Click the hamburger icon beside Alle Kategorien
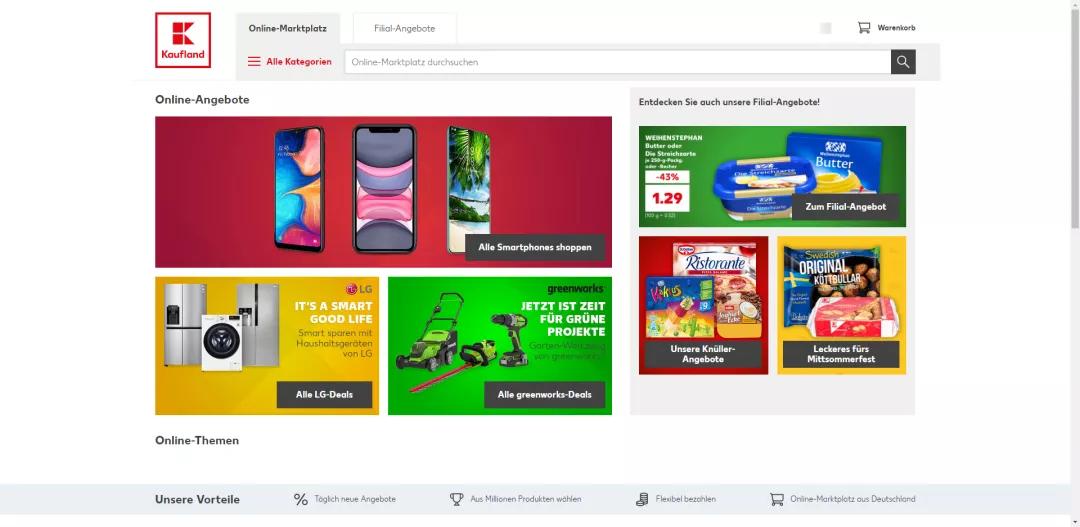1080x527 pixels. [x=254, y=61]
